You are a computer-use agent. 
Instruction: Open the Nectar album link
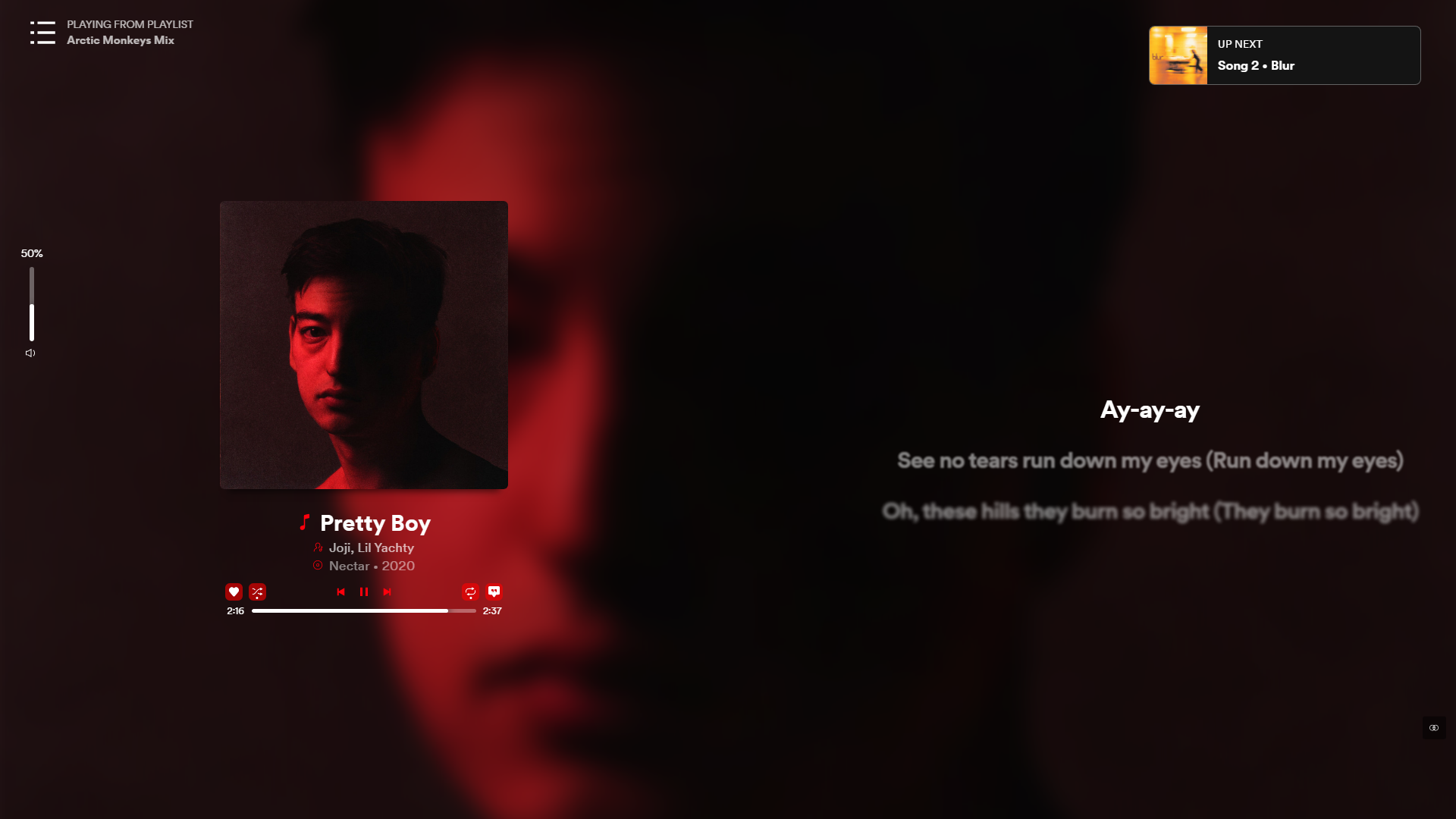[349, 566]
